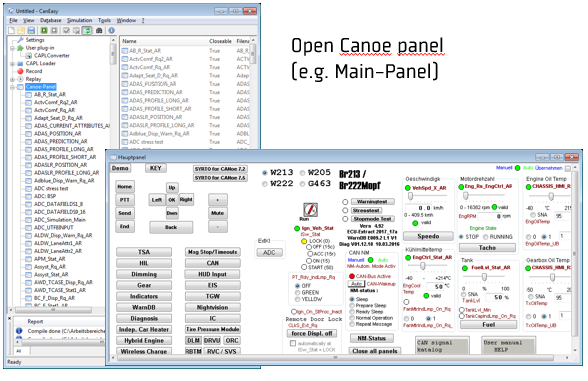Collapse the Canoe-Panel tree node
The image size is (588, 381).
(12, 87)
